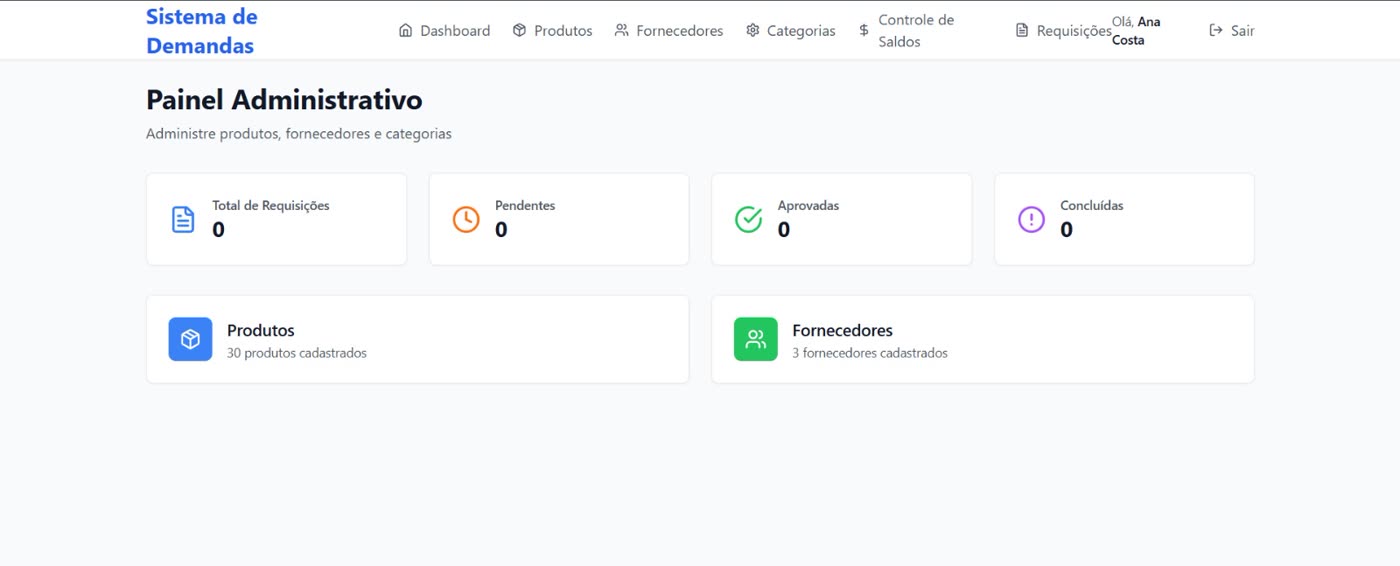Click the green checkmark icon in Aprovadas card
Viewport: 1400px width, 566px height.
[x=748, y=219]
